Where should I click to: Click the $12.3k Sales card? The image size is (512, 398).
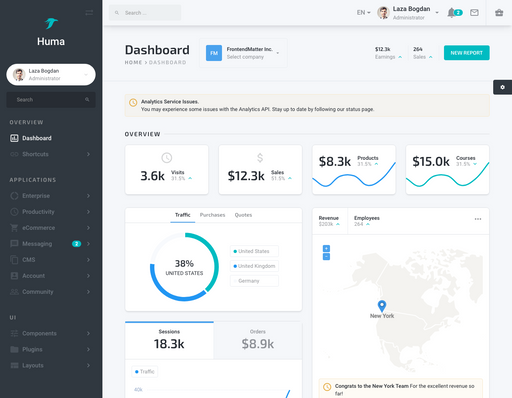point(260,170)
